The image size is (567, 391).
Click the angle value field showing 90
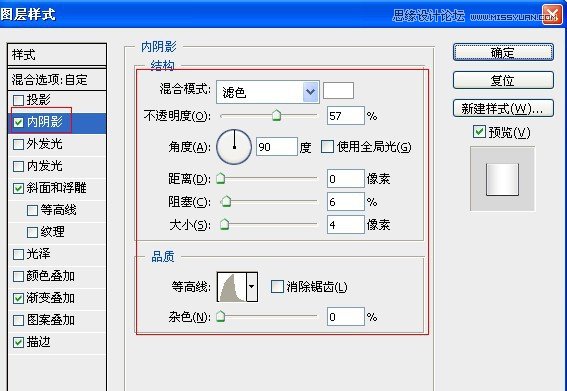point(277,147)
